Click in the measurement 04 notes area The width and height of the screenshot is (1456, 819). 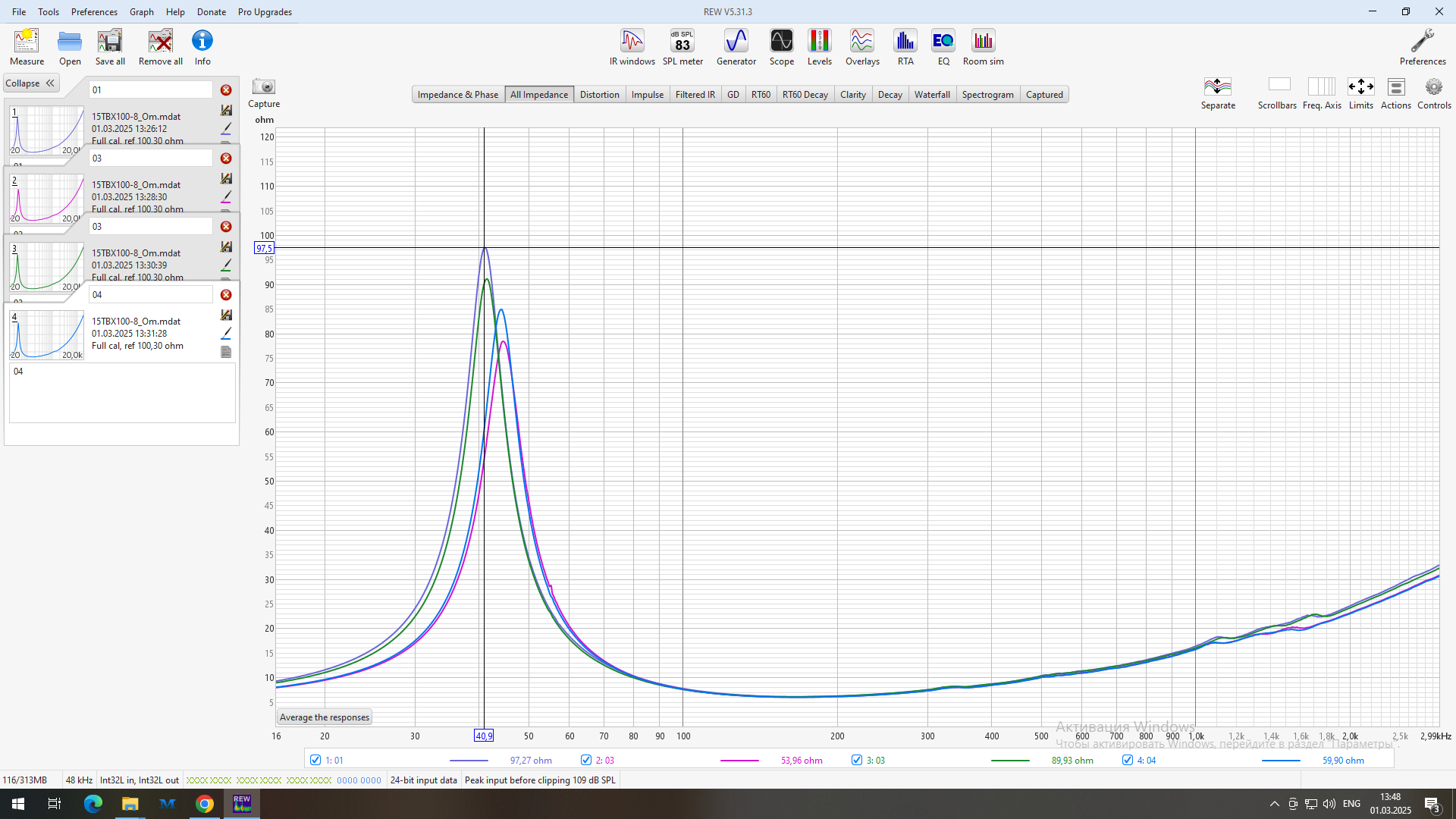tap(122, 393)
